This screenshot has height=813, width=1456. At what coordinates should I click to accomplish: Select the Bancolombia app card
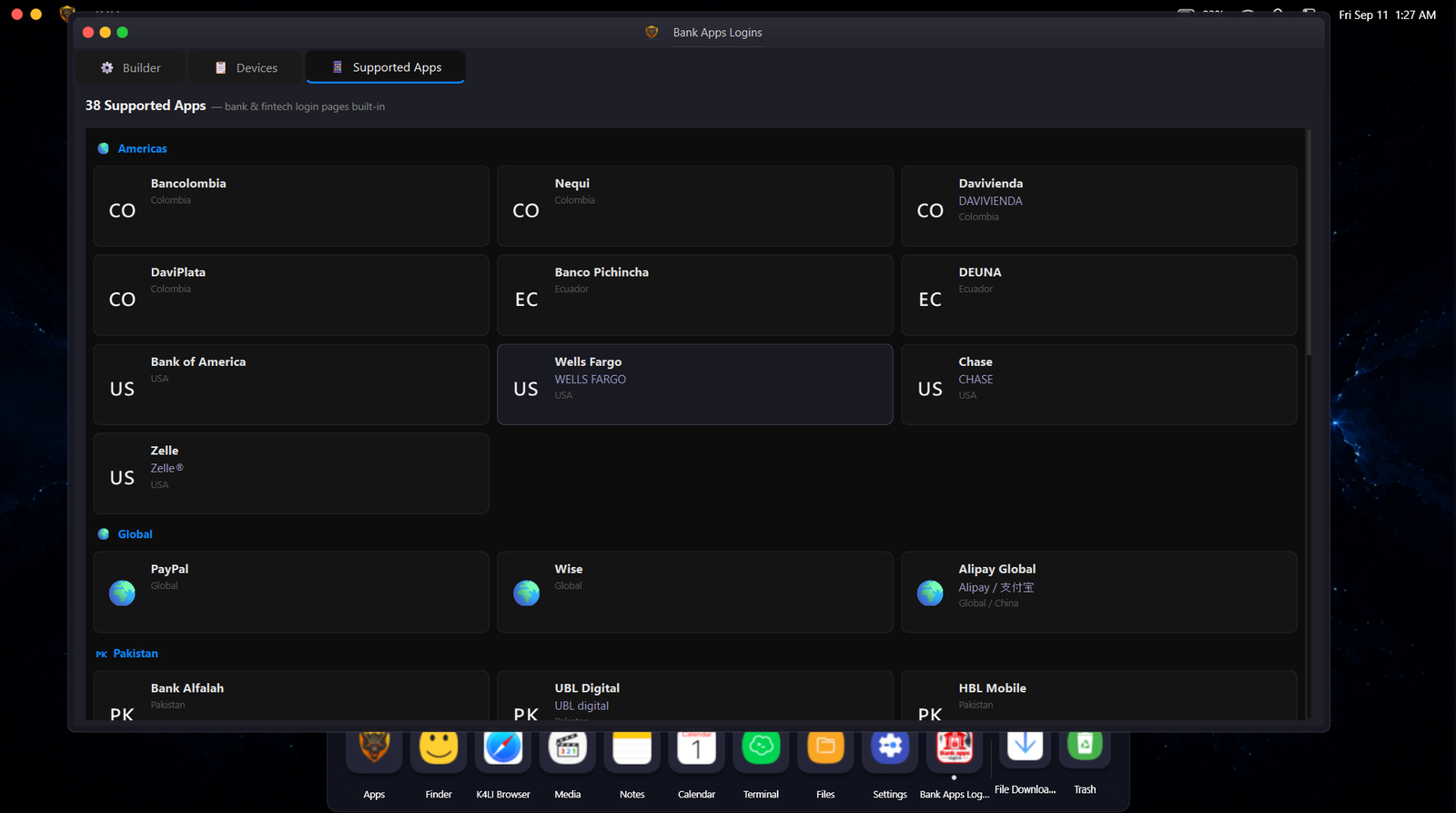[291, 206]
